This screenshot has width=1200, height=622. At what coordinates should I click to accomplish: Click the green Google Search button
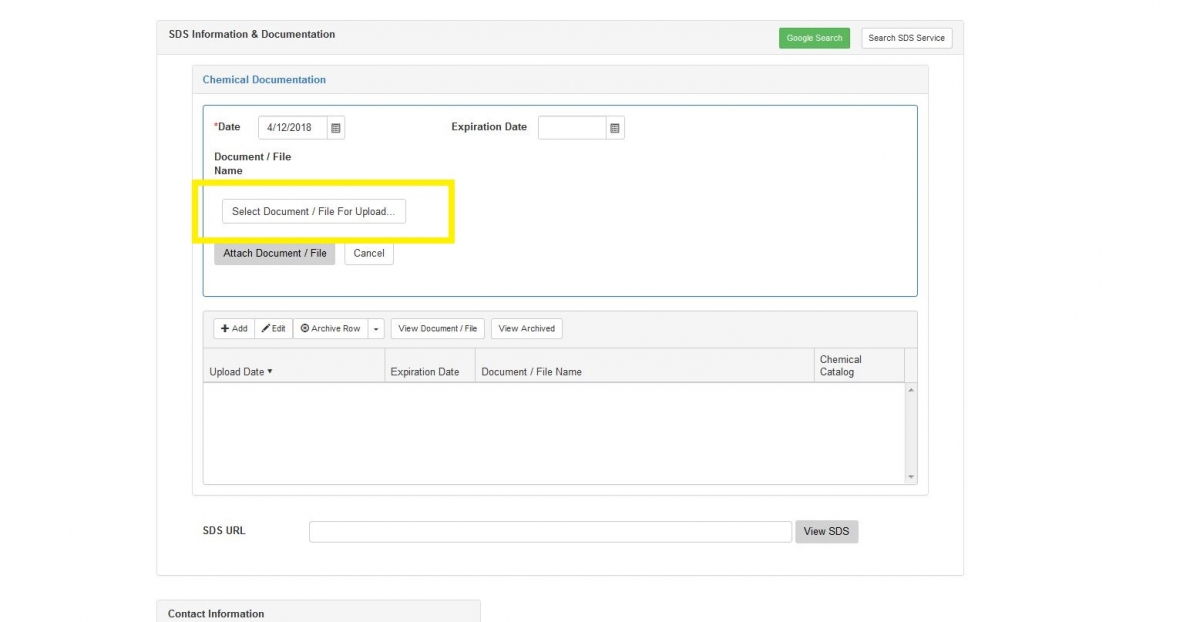[814, 37]
